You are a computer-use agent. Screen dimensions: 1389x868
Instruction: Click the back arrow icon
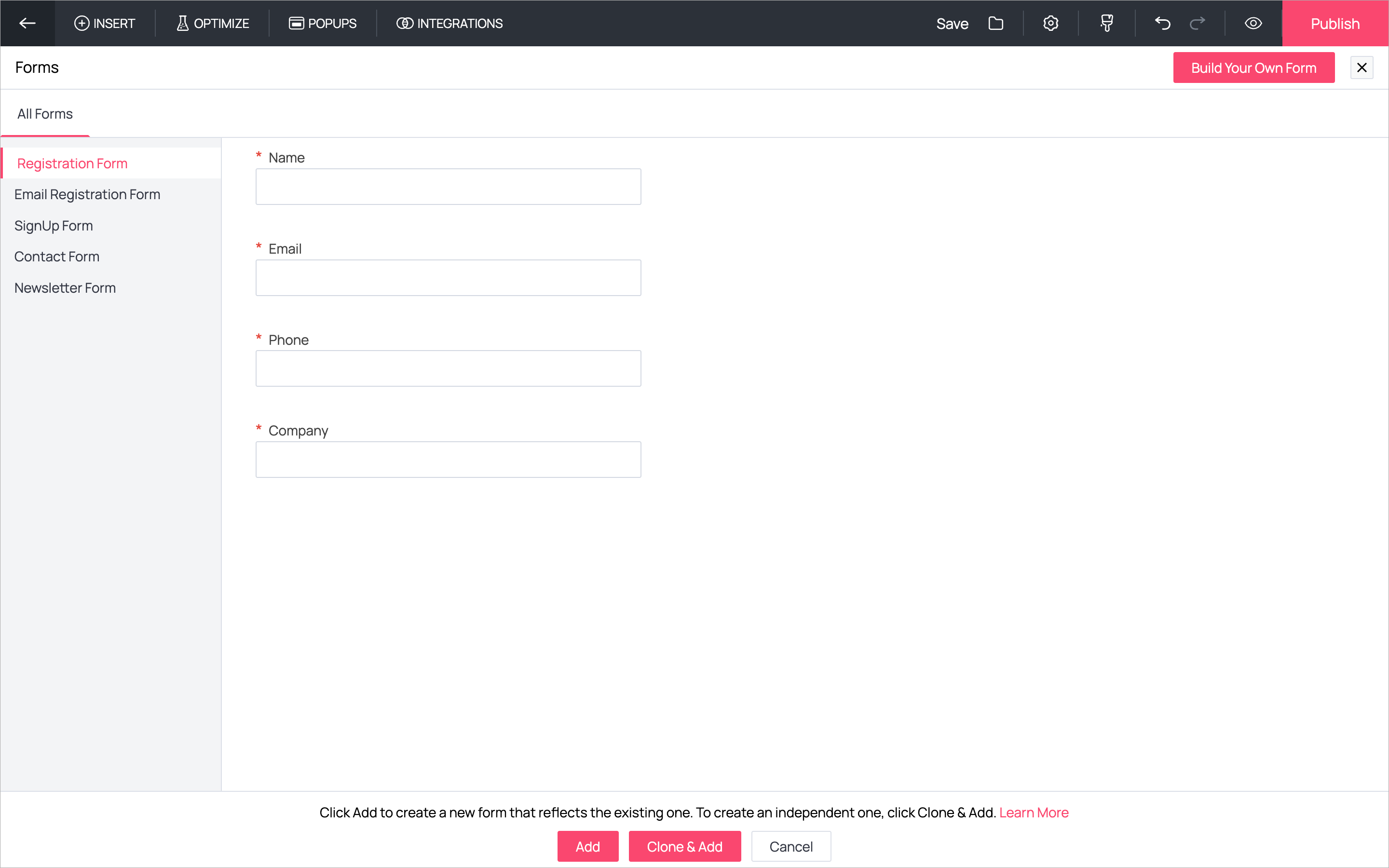(27, 23)
